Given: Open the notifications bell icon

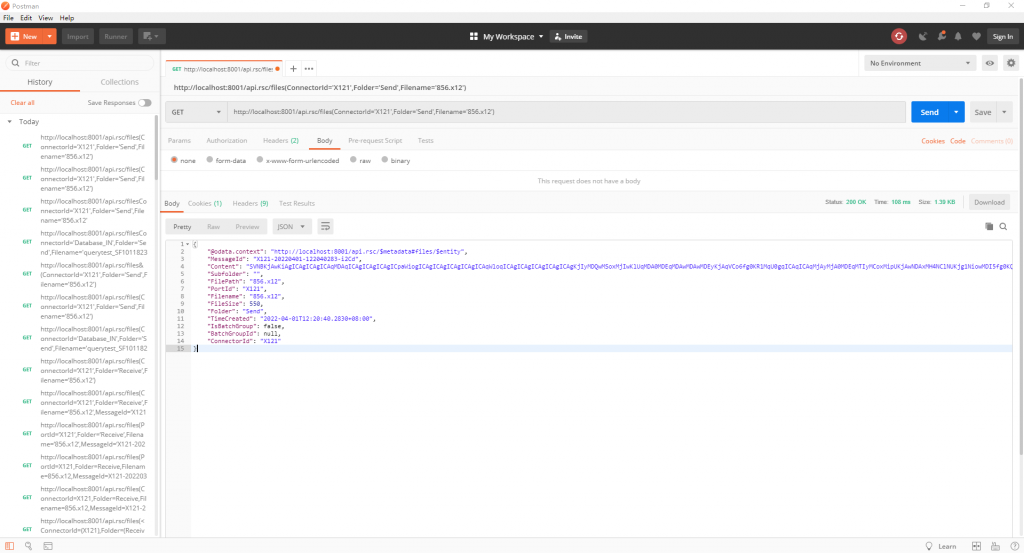Looking at the screenshot, I should pyautogui.click(x=958, y=37).
